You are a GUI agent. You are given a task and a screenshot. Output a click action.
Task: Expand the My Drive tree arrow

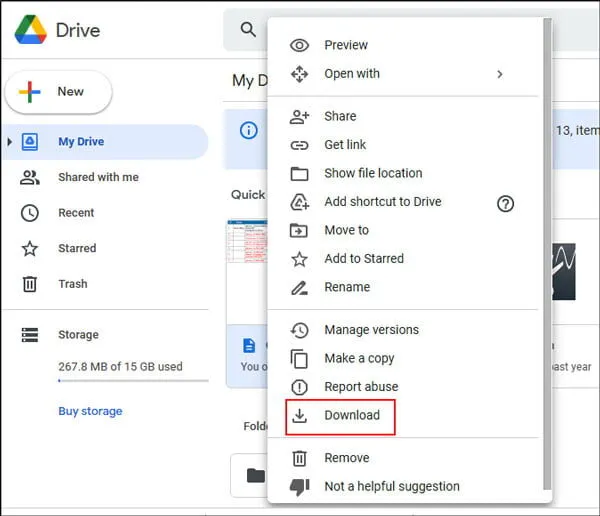pos(10,142)
